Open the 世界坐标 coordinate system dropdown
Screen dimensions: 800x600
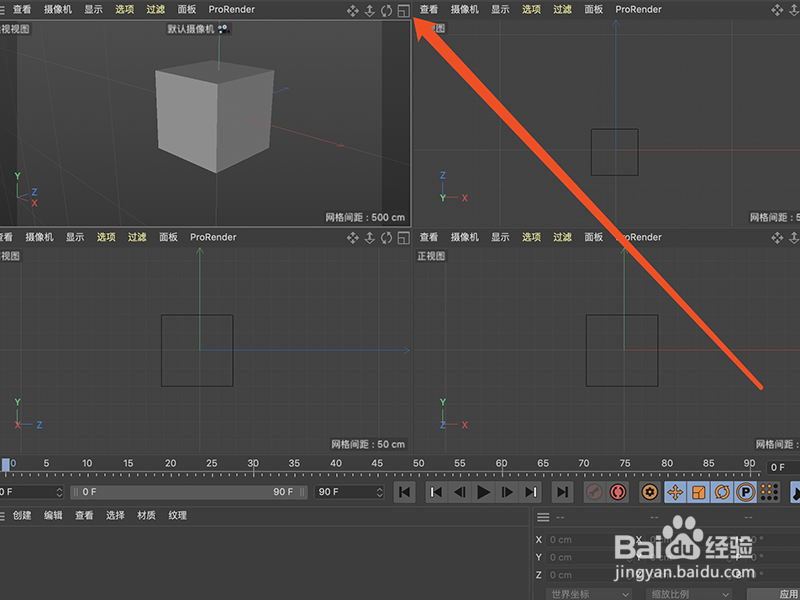[589, 594]
